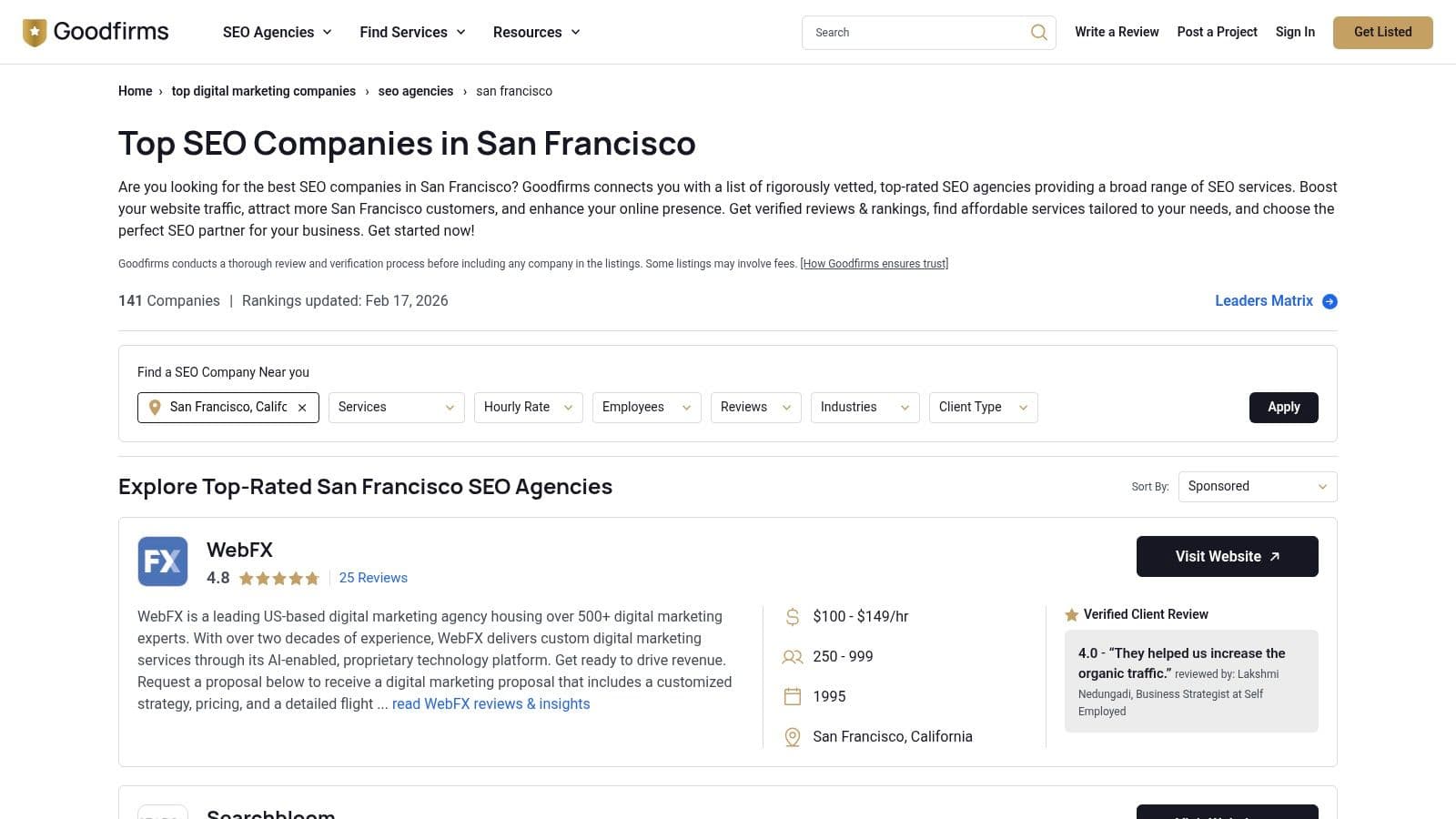Click Write a Review
The height and width of the screenshot is (819, 1456).
[1117, 32]
